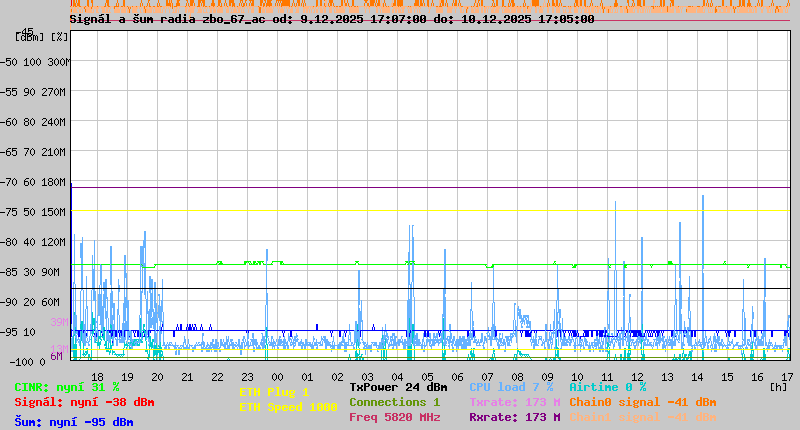Viewport: 800px width, 430px height.
Task: Click the "18" hour label on time axis
Action: (x=97, y=377)
